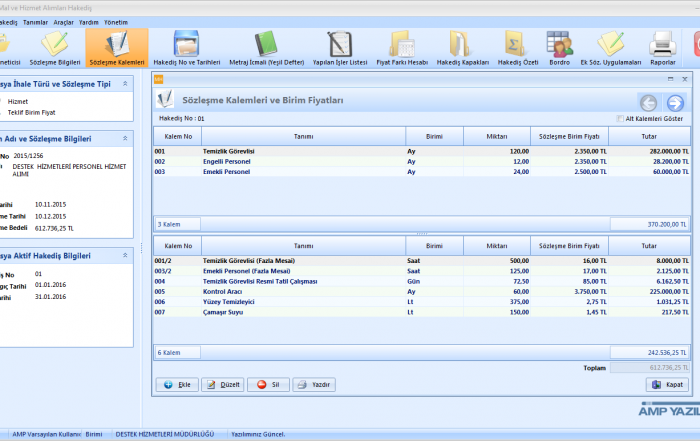Collapse Sözleşme Bilgileri panel chevron

click(125, 138)
